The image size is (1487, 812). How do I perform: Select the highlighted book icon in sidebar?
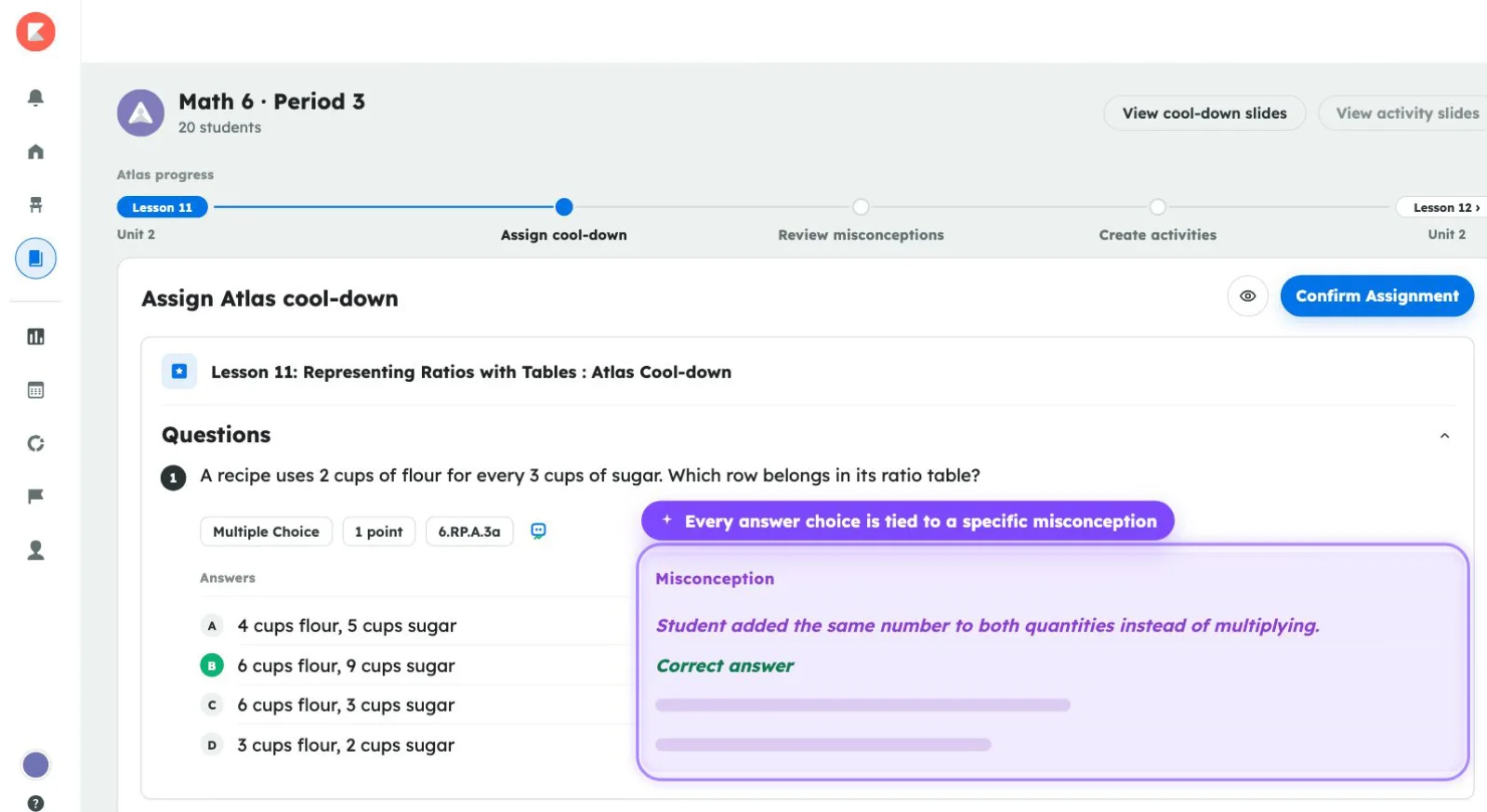[35, 258]
